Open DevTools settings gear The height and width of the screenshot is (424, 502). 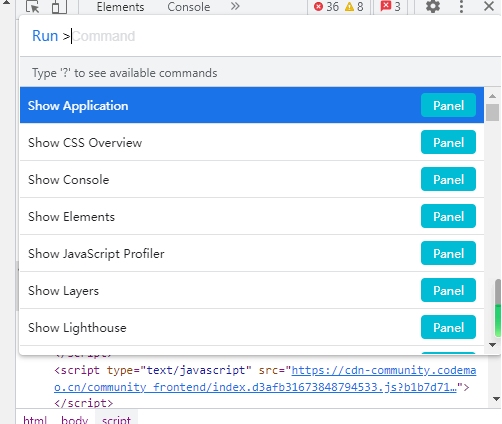click(433, 6)
